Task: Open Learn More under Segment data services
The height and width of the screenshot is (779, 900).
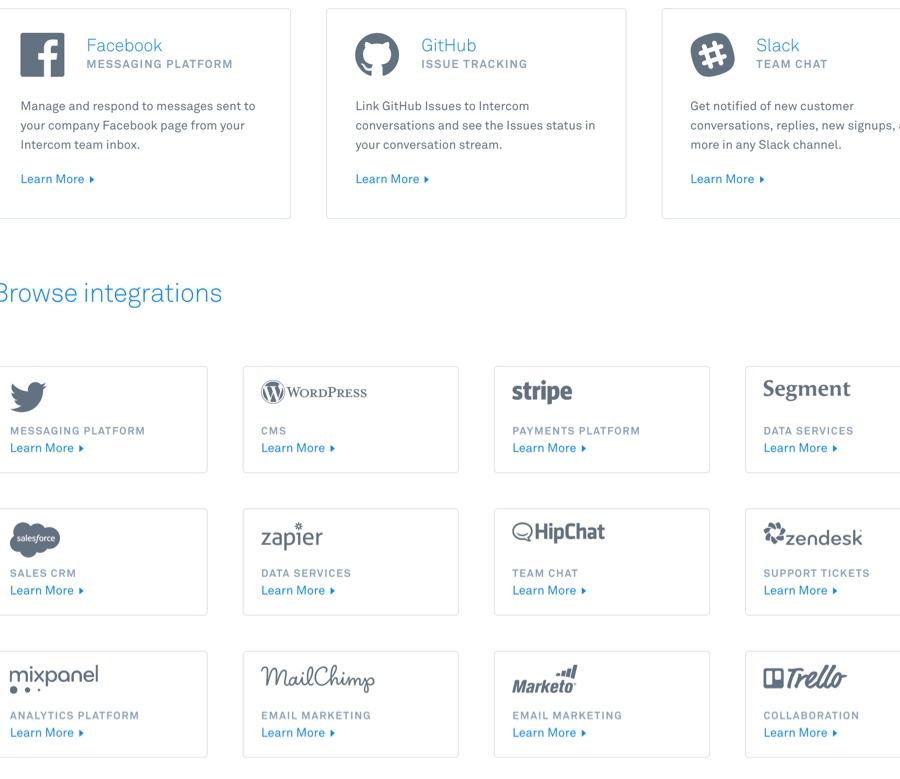Action: coord(800,448)
